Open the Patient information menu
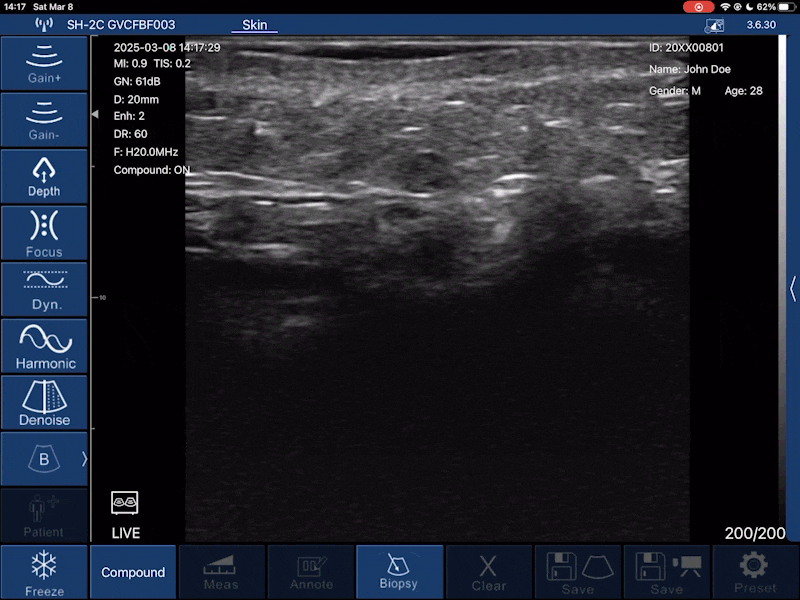Image resolution: width=800 pixels, height=600 pixels. (44, 515)
